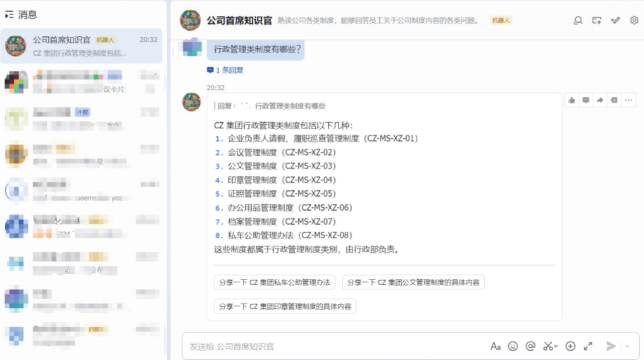Viewport: 644px width, 360px height.
Task: Open the plus attachment menu
Action: point(570,346)
